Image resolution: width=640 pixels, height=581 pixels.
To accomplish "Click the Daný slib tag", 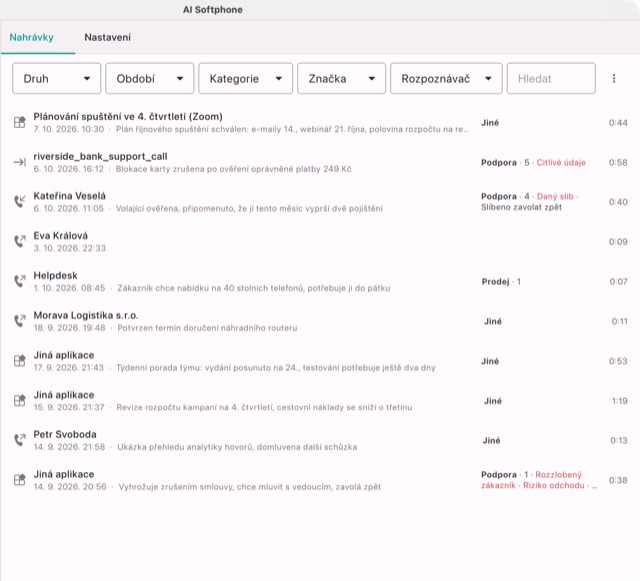I will 555,196.
